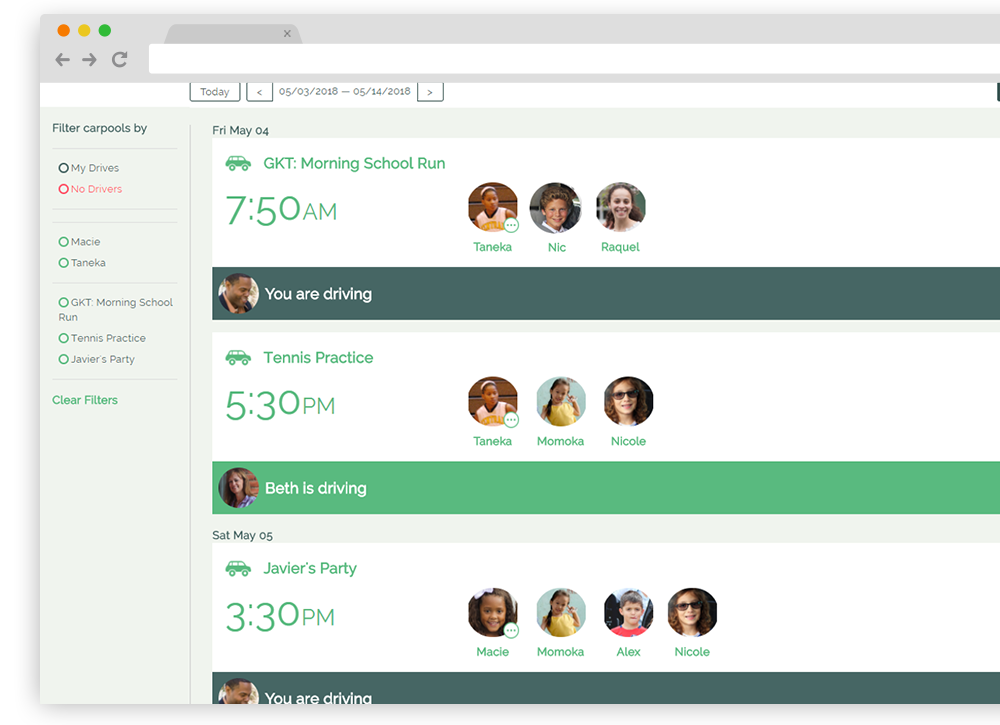
Task: Click the car icon beside GKT: Morning School Run
Action: point(237,163)
